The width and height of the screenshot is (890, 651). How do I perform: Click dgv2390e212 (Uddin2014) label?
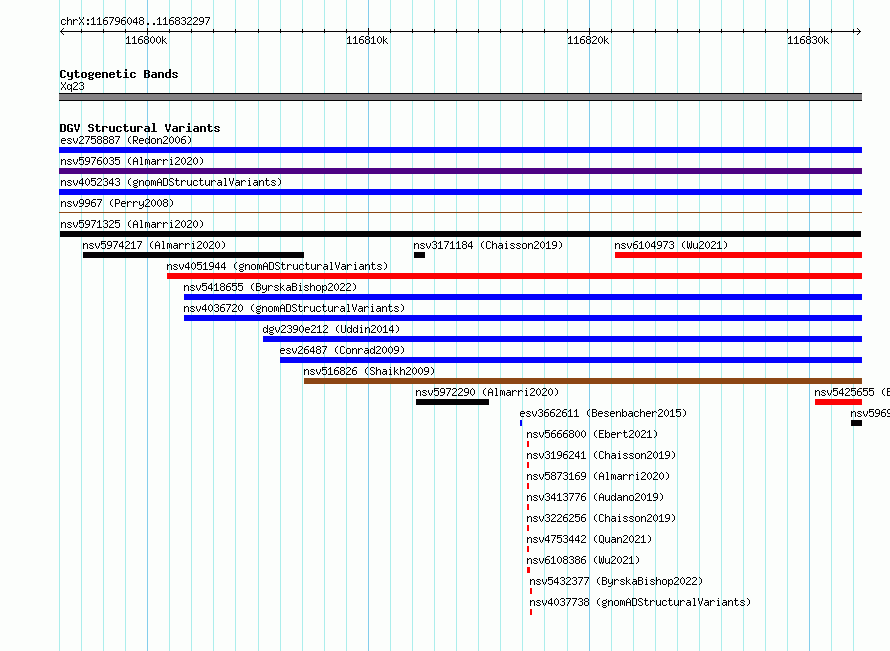[x=331, y=329]
